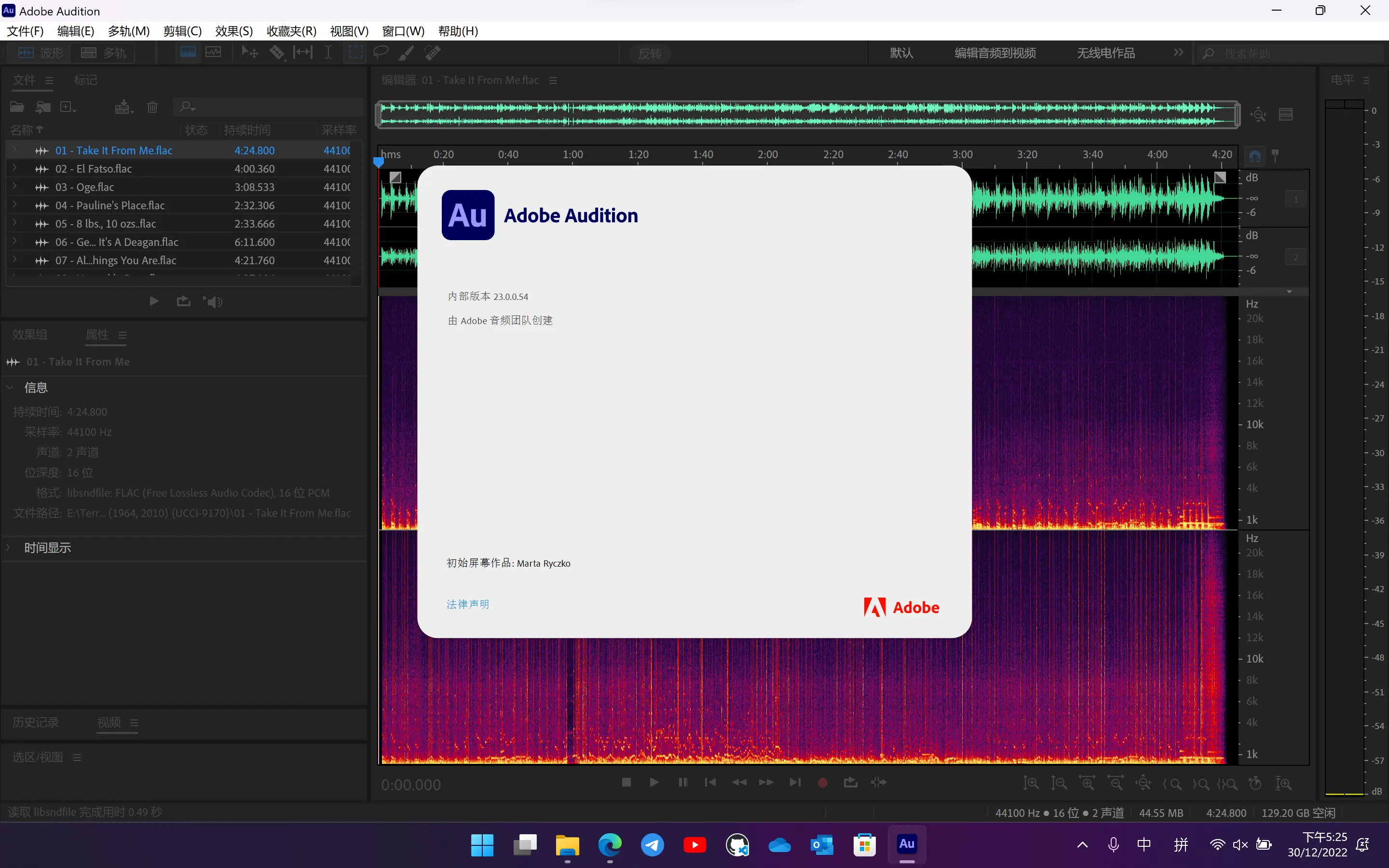Open the 收藏夹(R) menu

292,31
